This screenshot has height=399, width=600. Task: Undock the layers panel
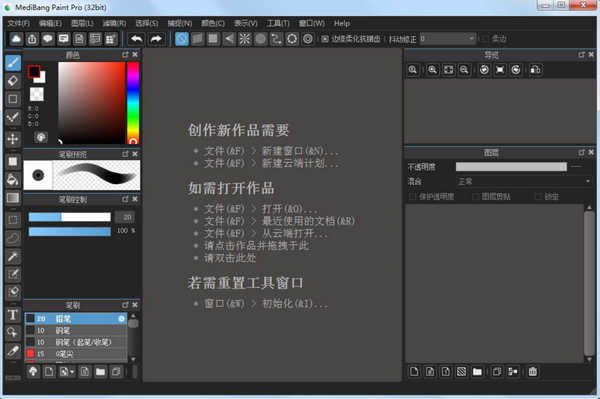[582, 153]
